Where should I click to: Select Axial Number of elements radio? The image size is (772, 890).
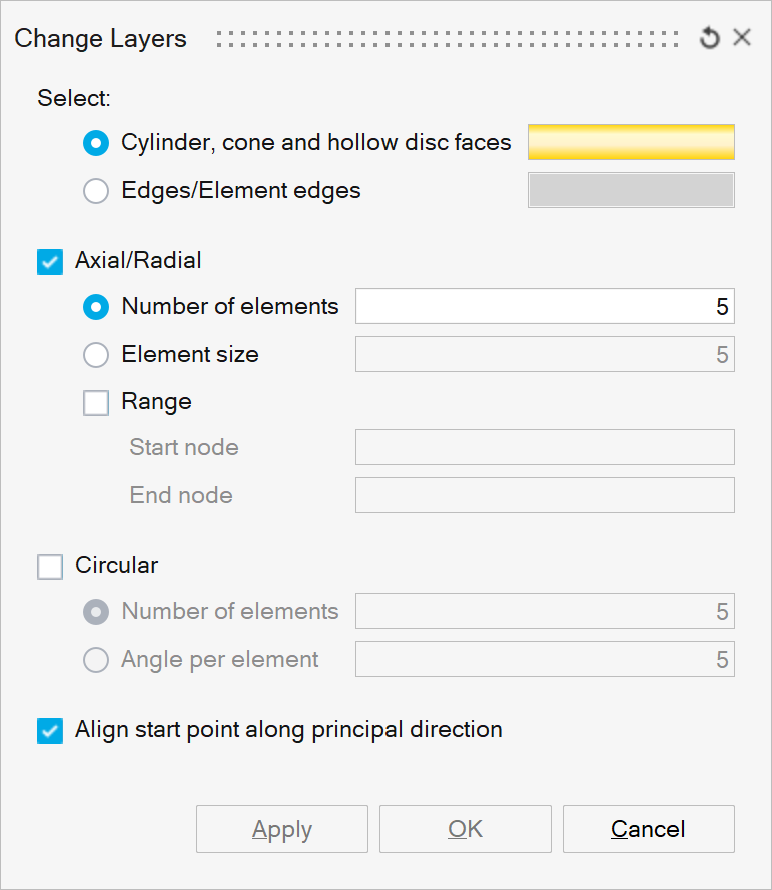pos(96,307)
